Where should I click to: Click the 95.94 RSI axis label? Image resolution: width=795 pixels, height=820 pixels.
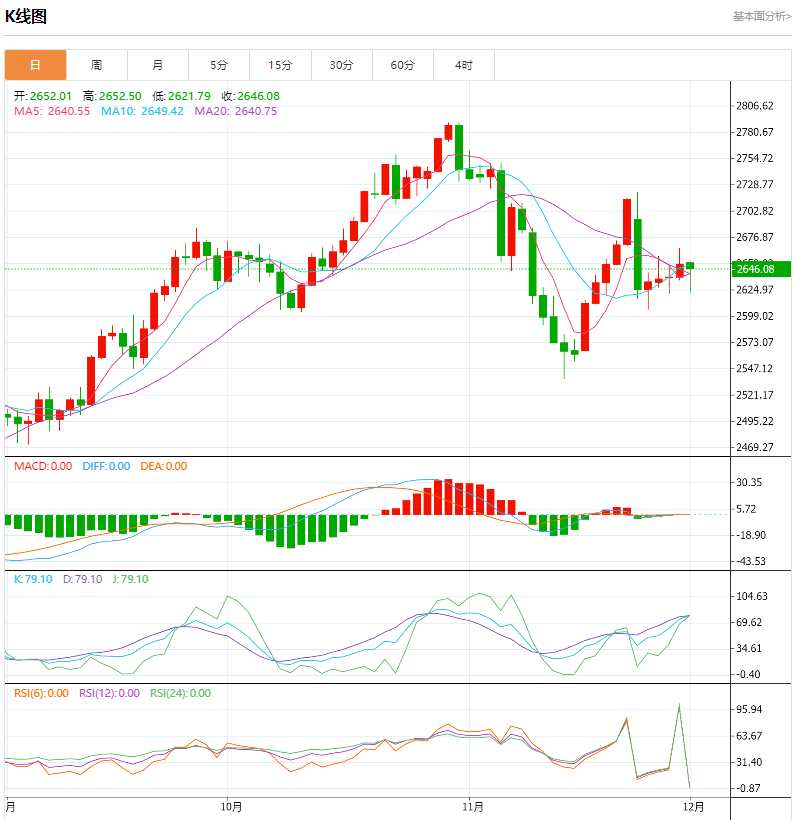[748, 710]
